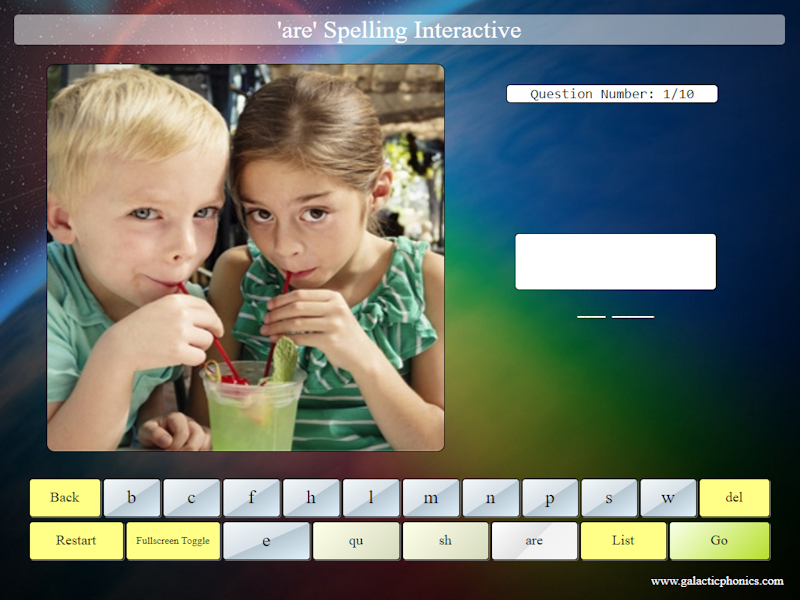
Task: Select the 'qu' digraph key
Action: click(x=356, y=540)
